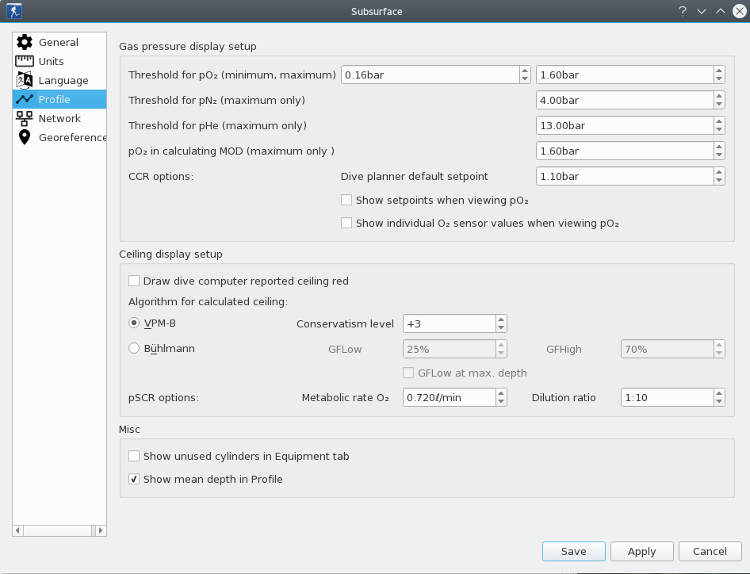The height and width of the screenshot is (574, 750).
Task: Click the help question mark in title bar
Action: 682,11
